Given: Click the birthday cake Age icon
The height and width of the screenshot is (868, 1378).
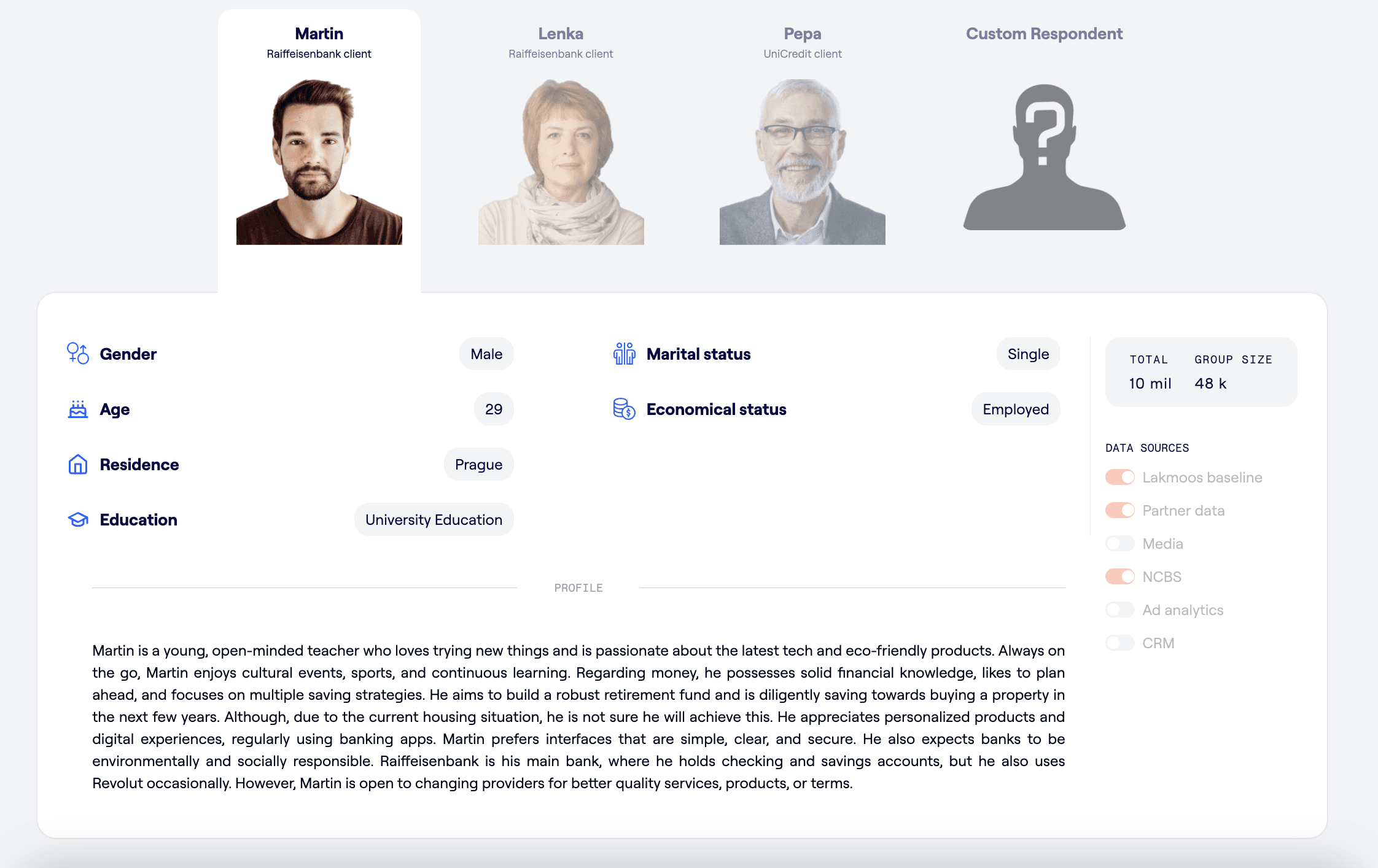Looking at the screenshot, I should pyautogui.click(x=78, y=409).
